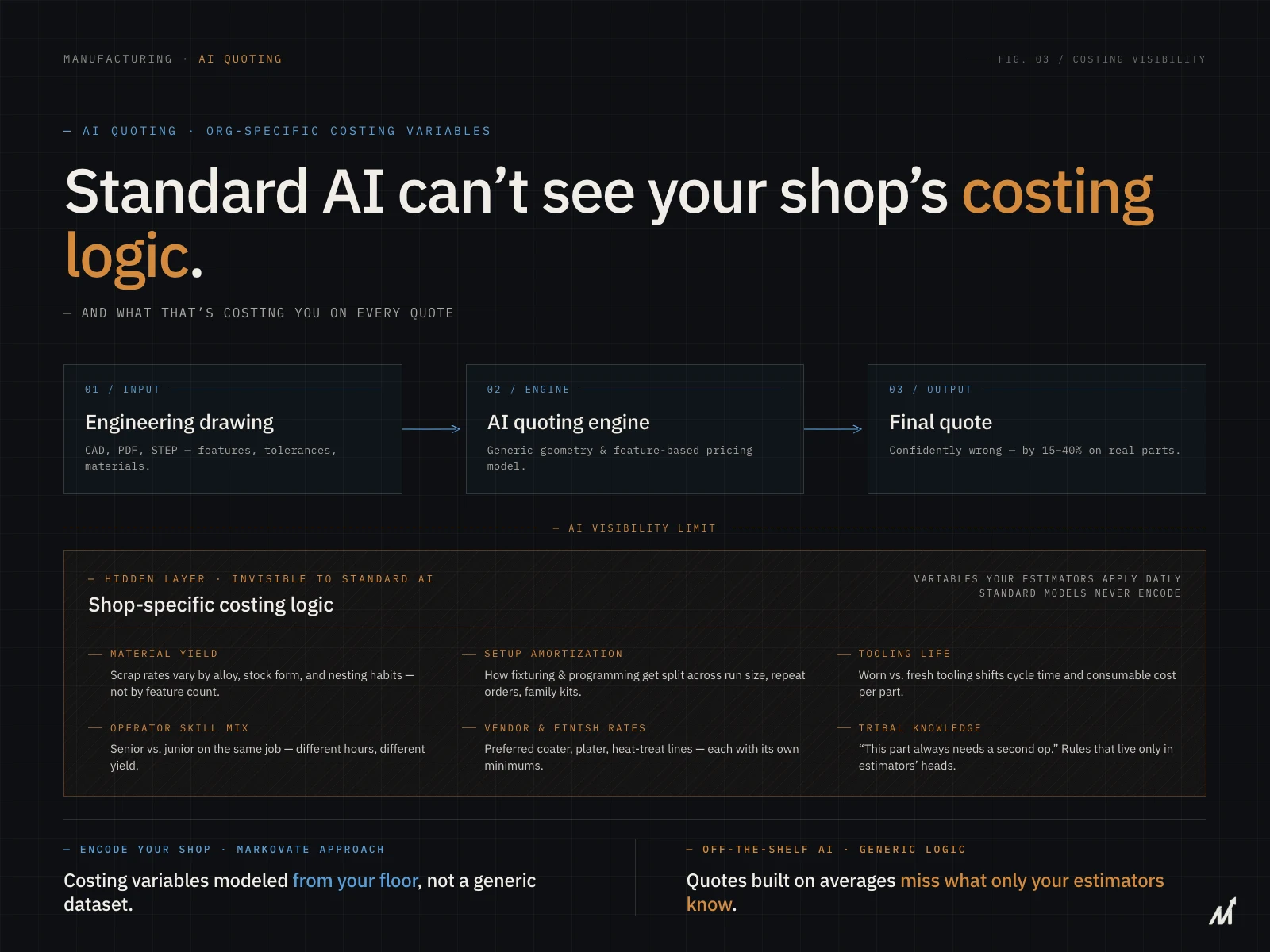Click the "VENDOR & FINISH RATES" item heading
This screenshot has width=1270, height=952.
(565, 728)
